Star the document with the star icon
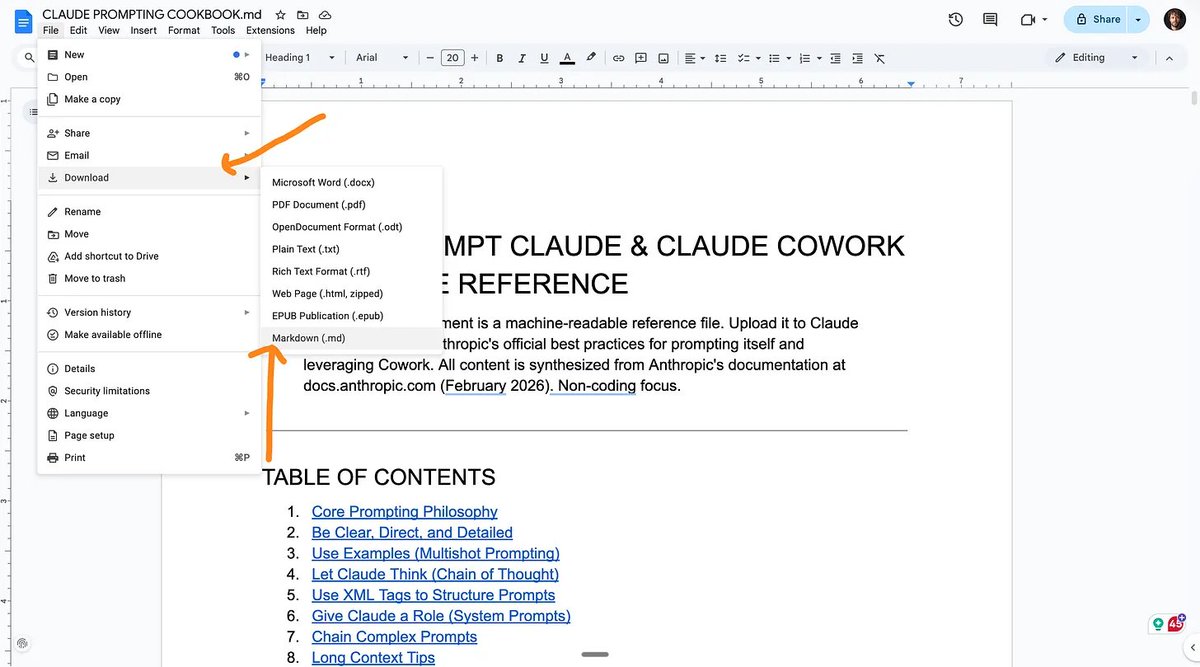 click(x=281, y=15)
